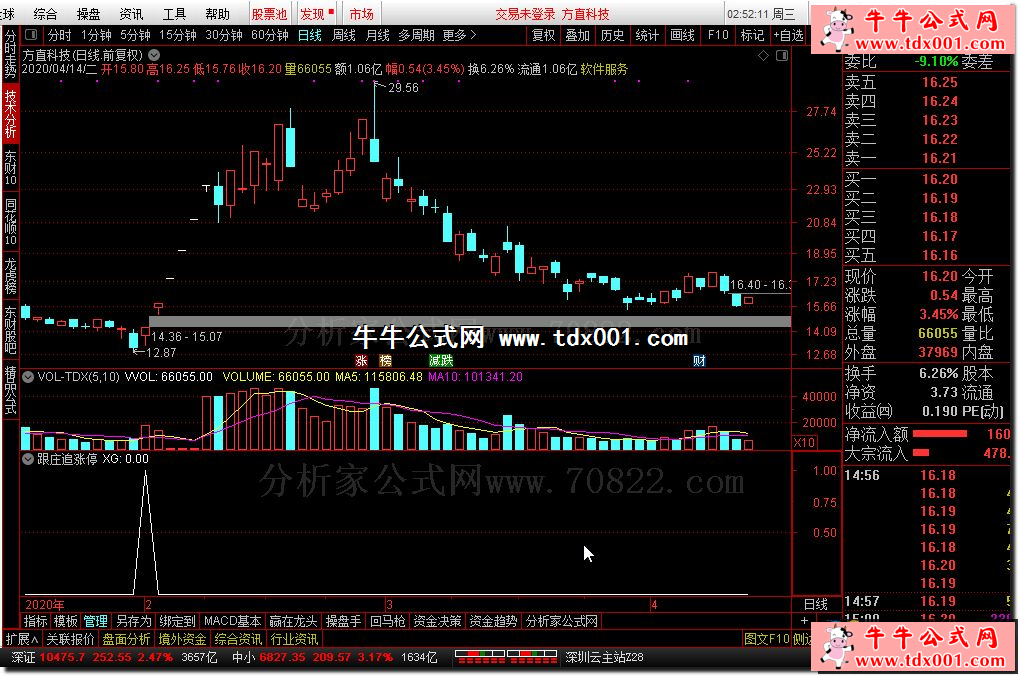Select the 赢在龙头 template
The width and height of the screenshot is (1020, 676).
click(293, 621)
